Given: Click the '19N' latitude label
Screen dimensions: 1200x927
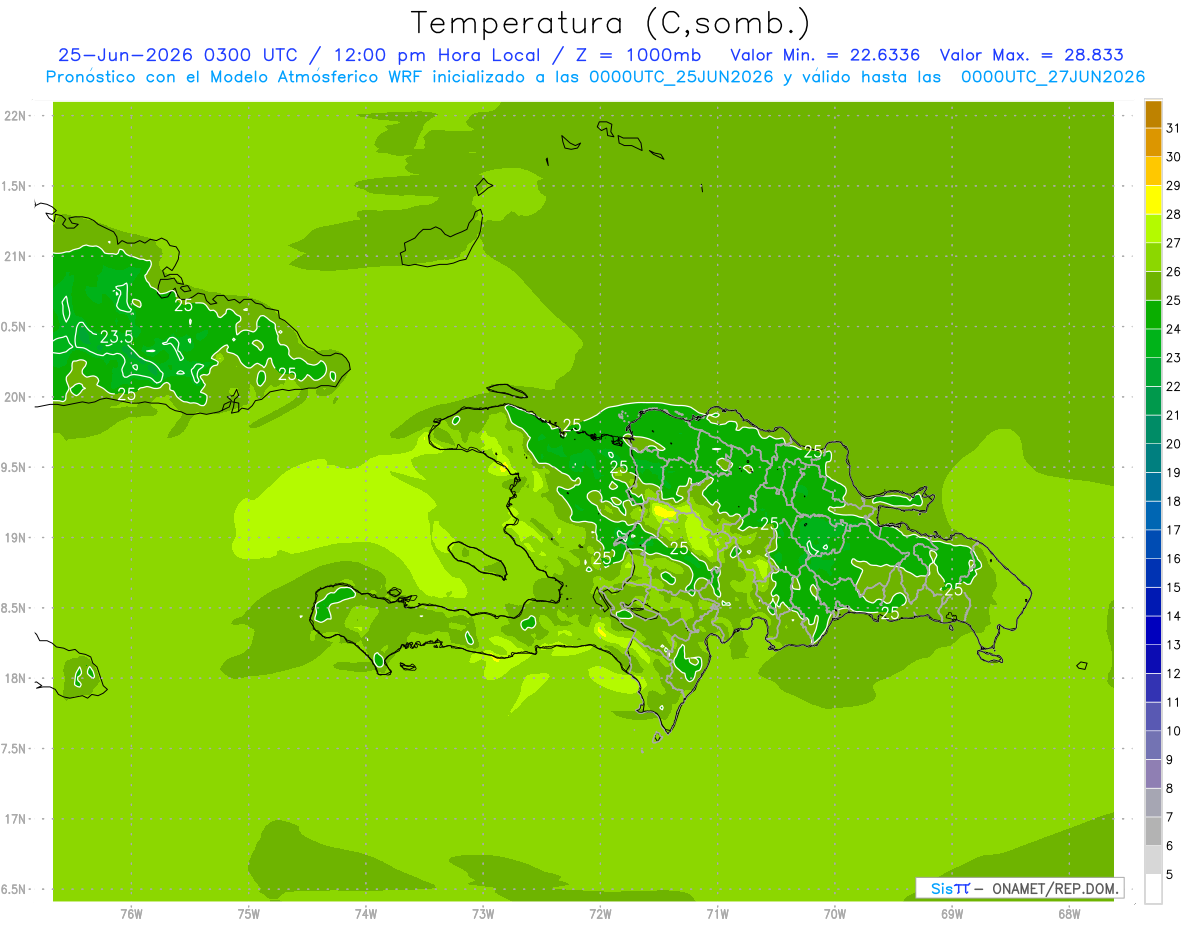Looking at the screenshot, I should tap(16, 538).
